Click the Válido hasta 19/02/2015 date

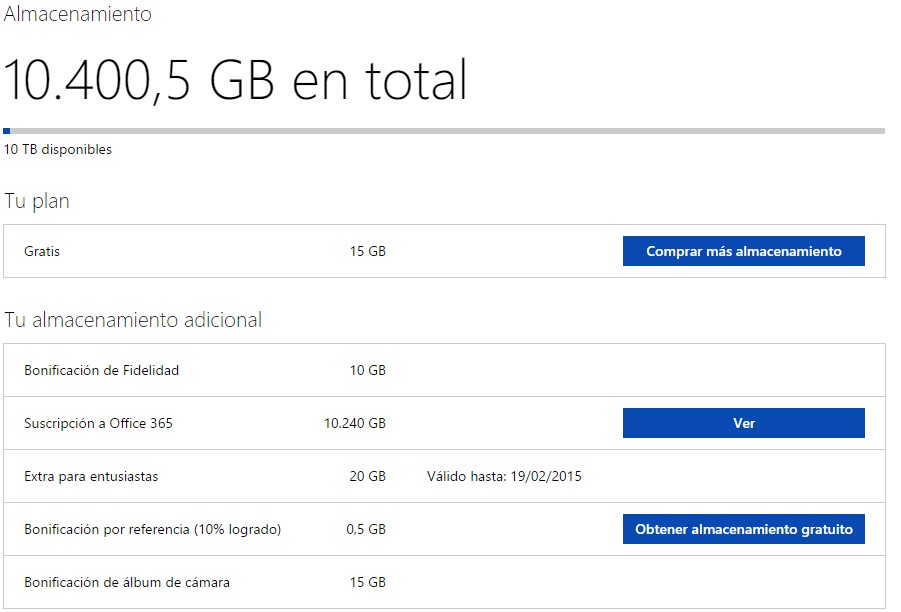click(x=504, y=477)
